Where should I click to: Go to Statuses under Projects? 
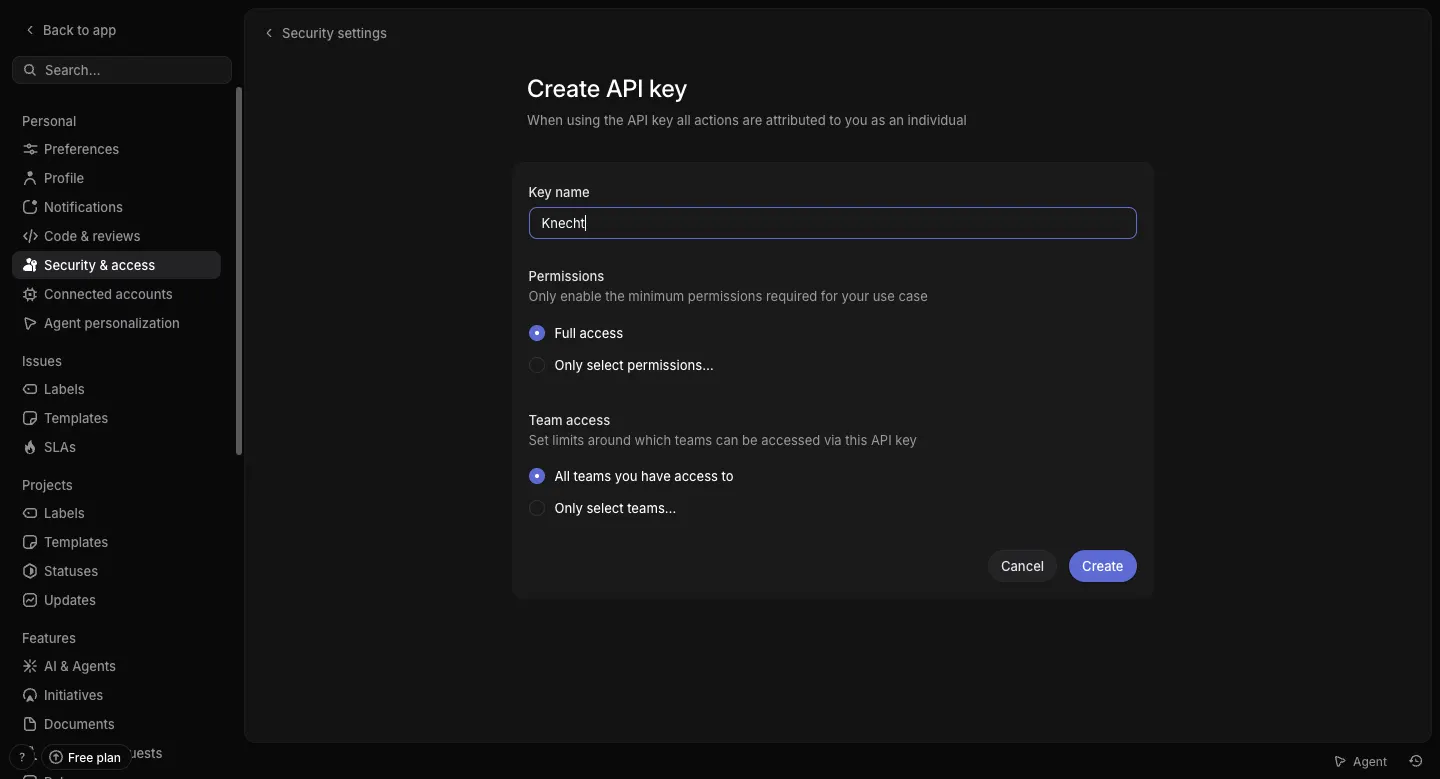coord(116,571)
